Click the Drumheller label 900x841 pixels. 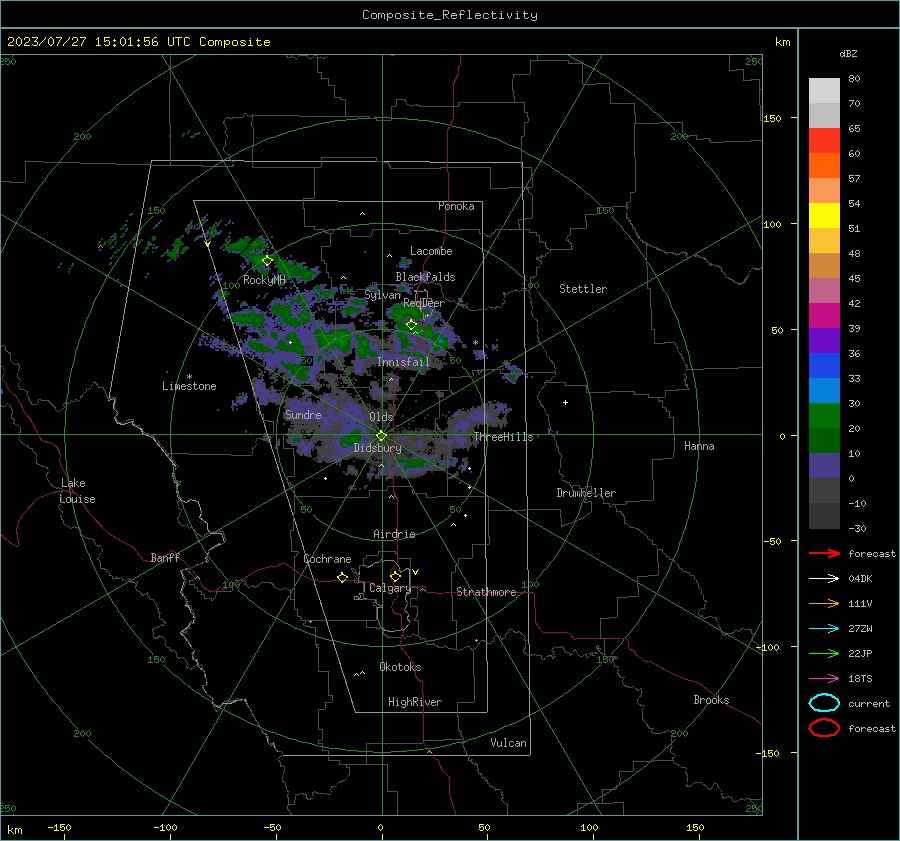pyautogui.click(x=586, y=493)
